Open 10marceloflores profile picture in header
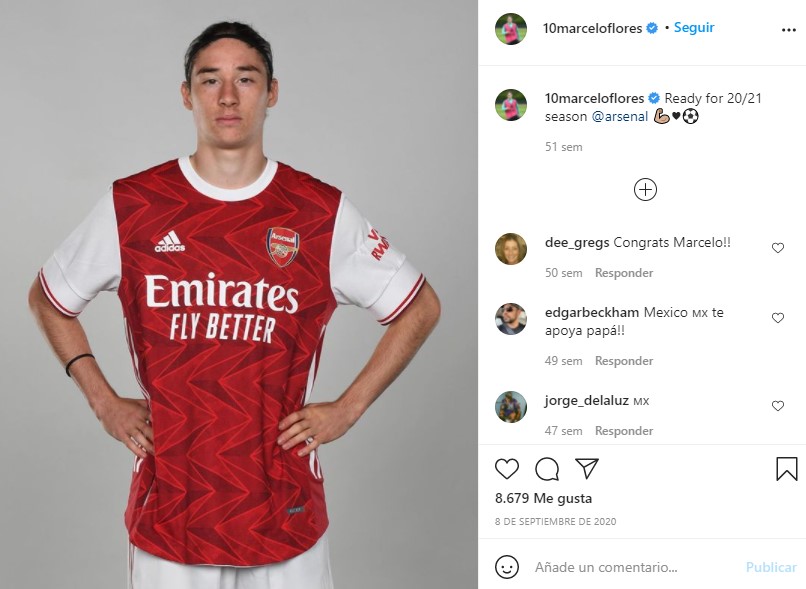806x589 pixels. (510, 29)
